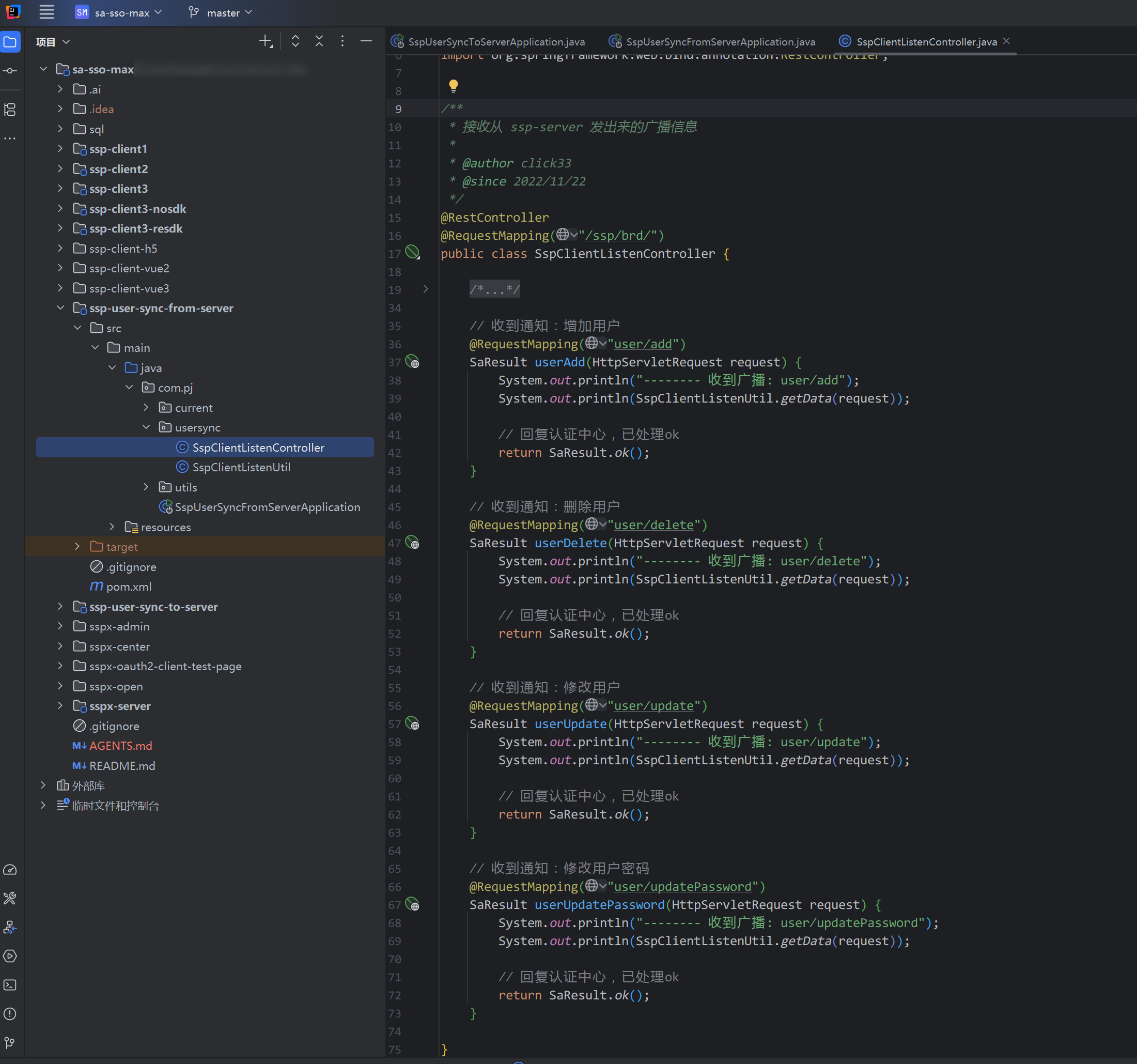Click the endpoint gutter icon for userDelete
Viewport: 1137px width, 1064px height.
[x=412, y=542]
